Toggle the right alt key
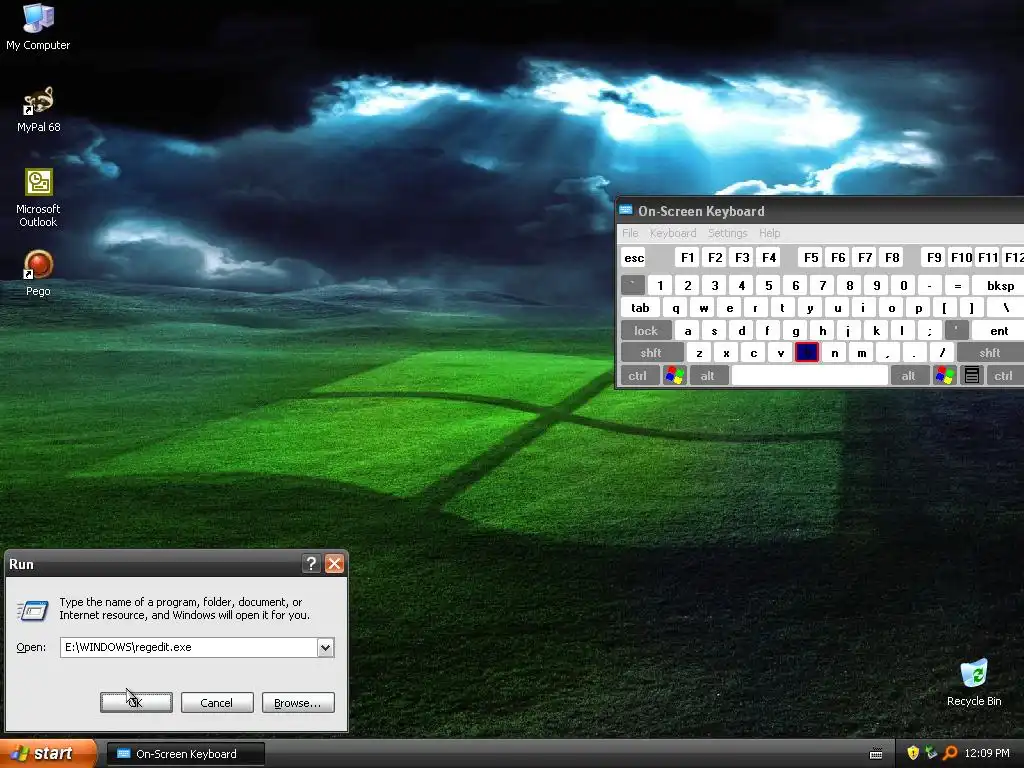Viewport: 1024px width, 768px height. click(908, 376)
